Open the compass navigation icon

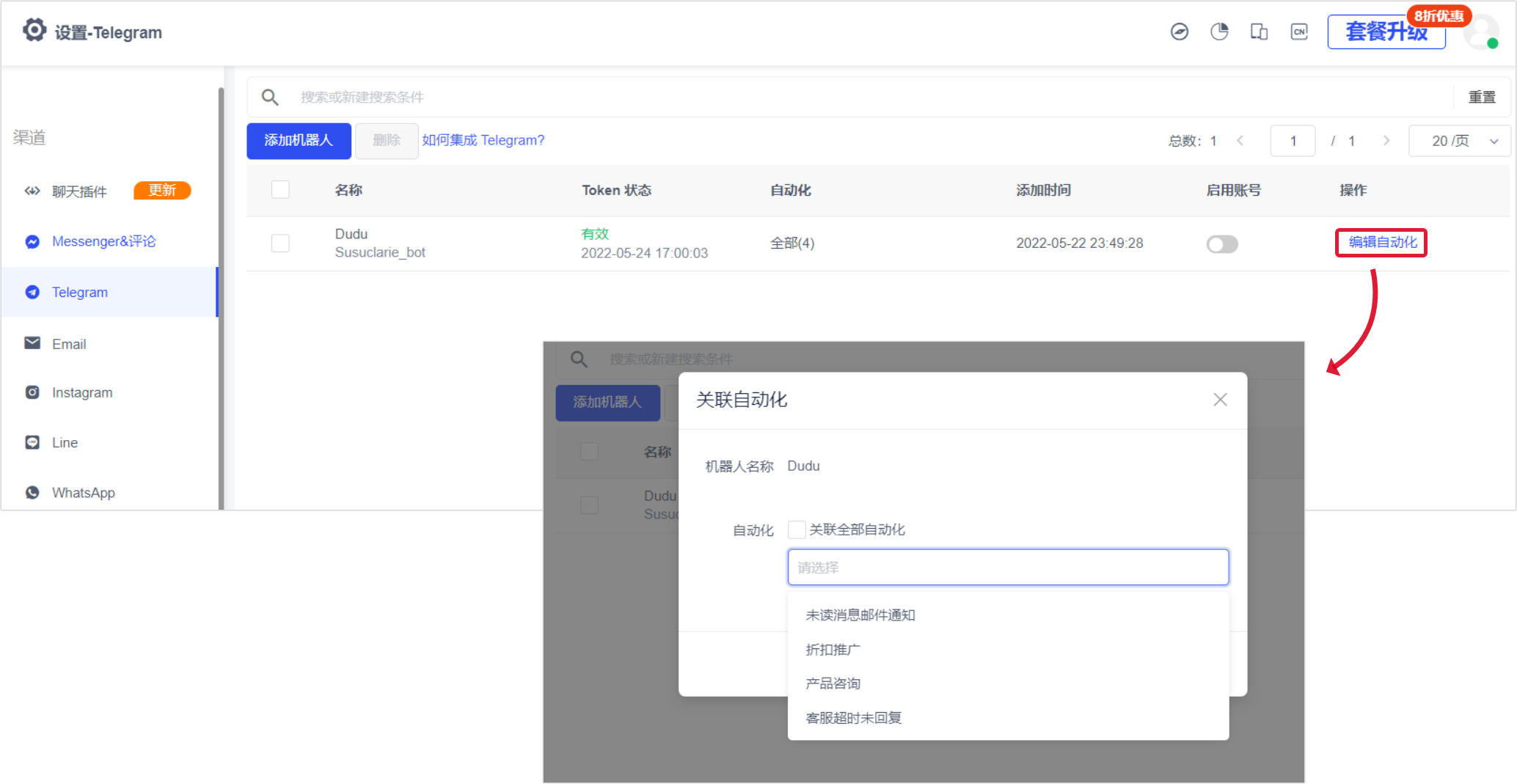coord(1180,32)
